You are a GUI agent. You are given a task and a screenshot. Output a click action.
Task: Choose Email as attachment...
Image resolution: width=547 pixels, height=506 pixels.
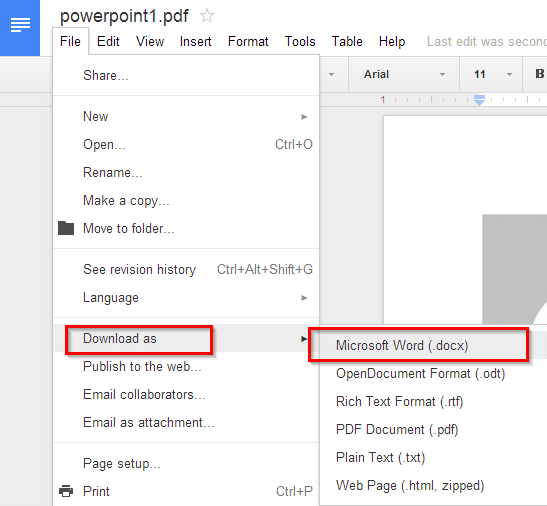pyautogui.click(x=186, y=423)
